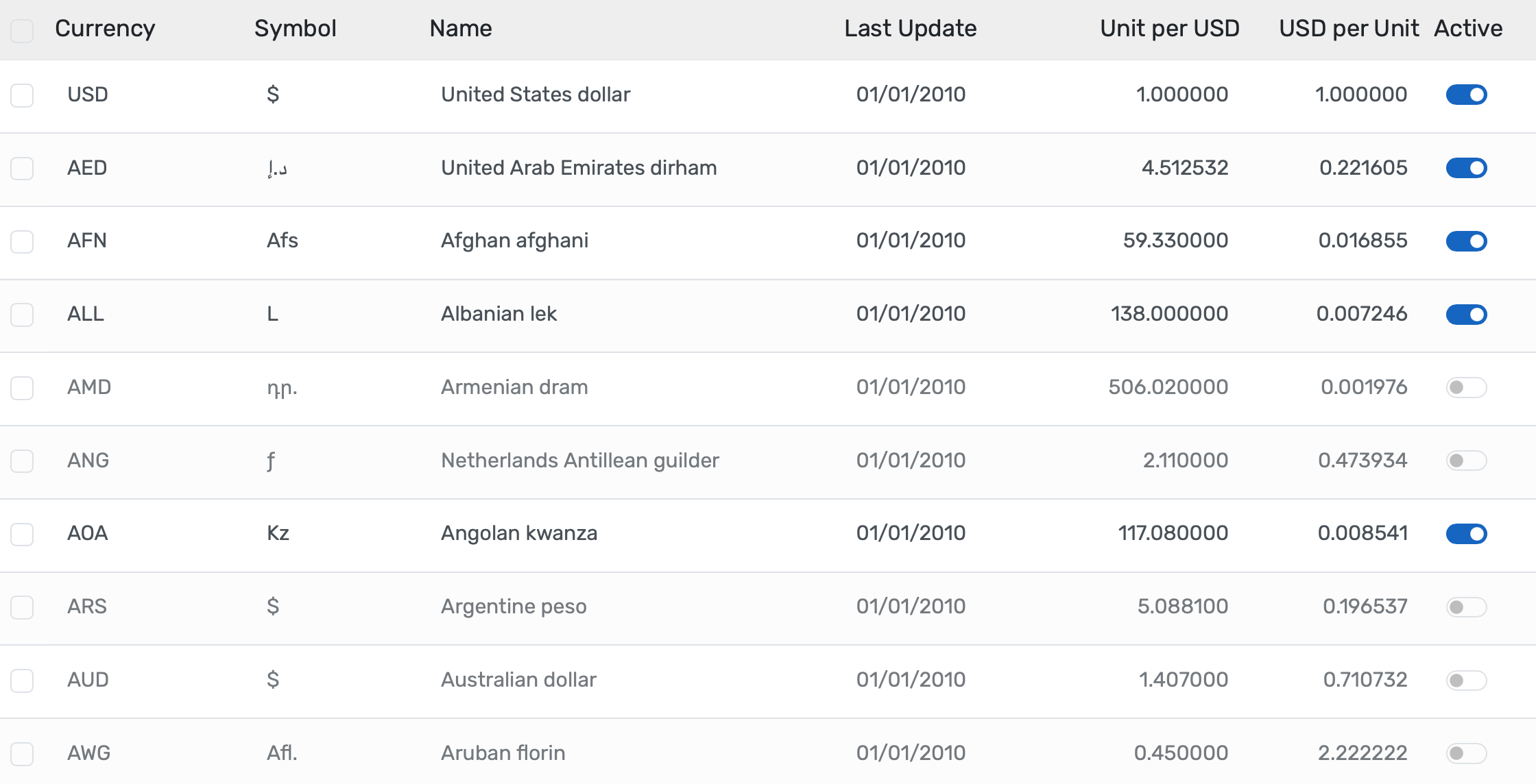
Task: Tick the AWG row checkbox
Action: (x=22, y=754)
